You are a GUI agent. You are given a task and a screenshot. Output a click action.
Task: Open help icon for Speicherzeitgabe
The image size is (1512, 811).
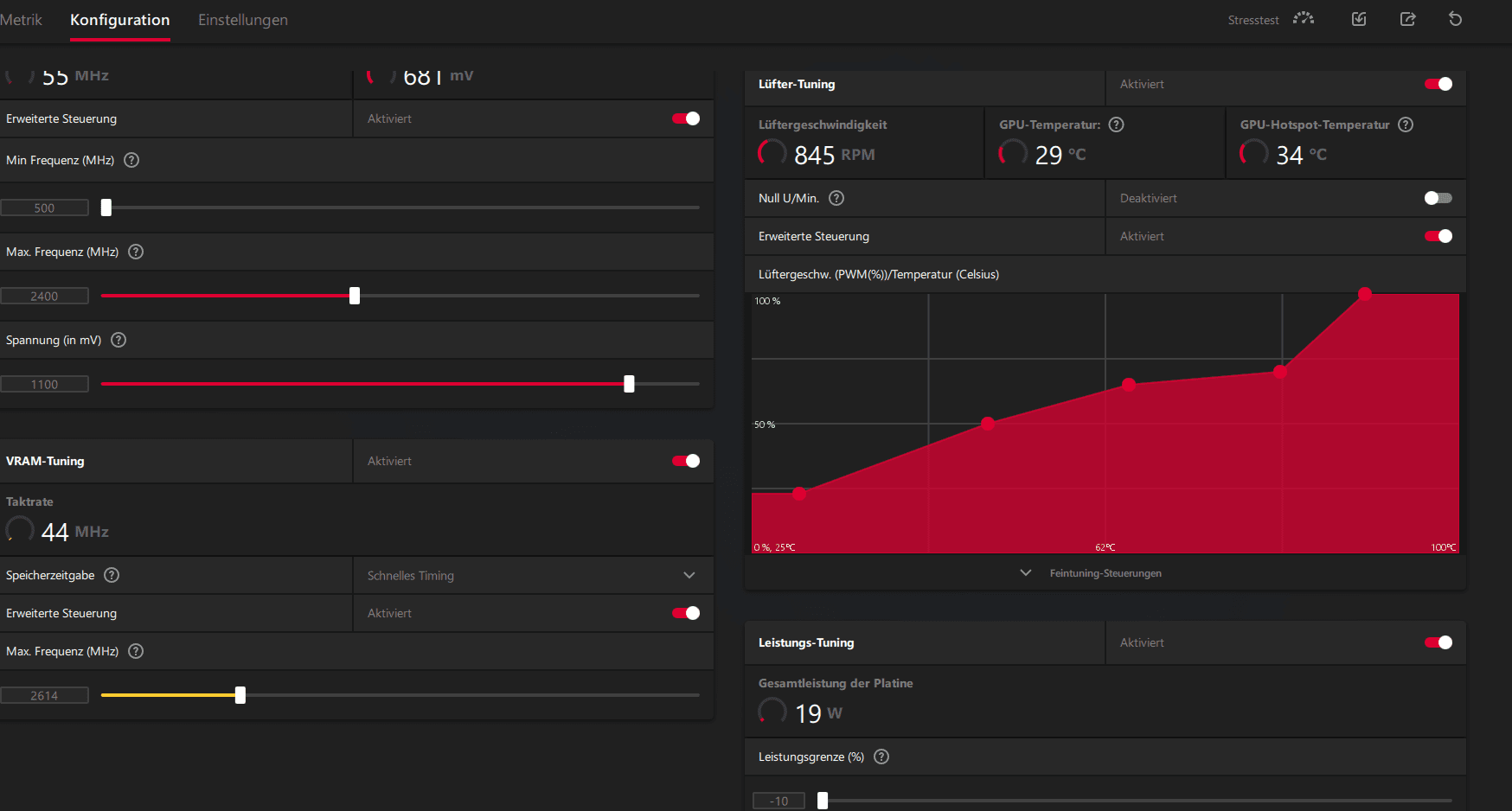(112, 575)
